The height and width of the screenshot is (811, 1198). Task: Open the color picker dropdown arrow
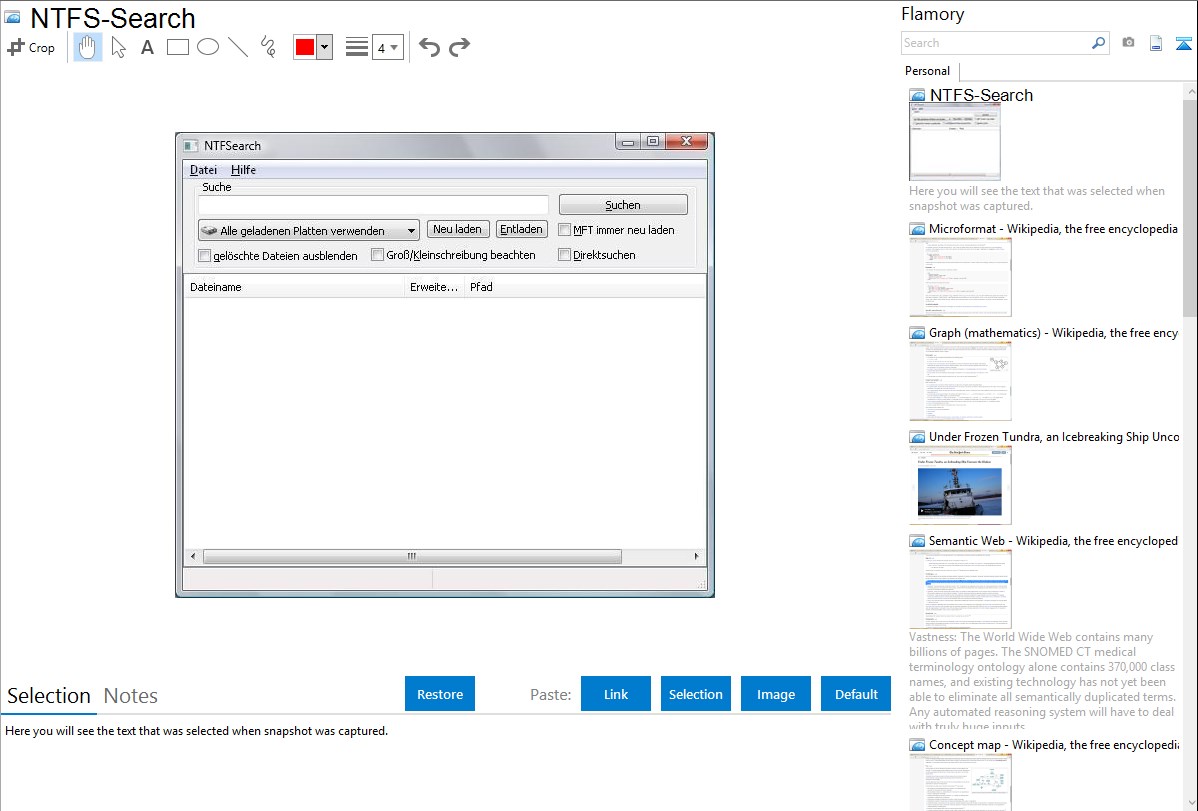[x=324, y=47]
